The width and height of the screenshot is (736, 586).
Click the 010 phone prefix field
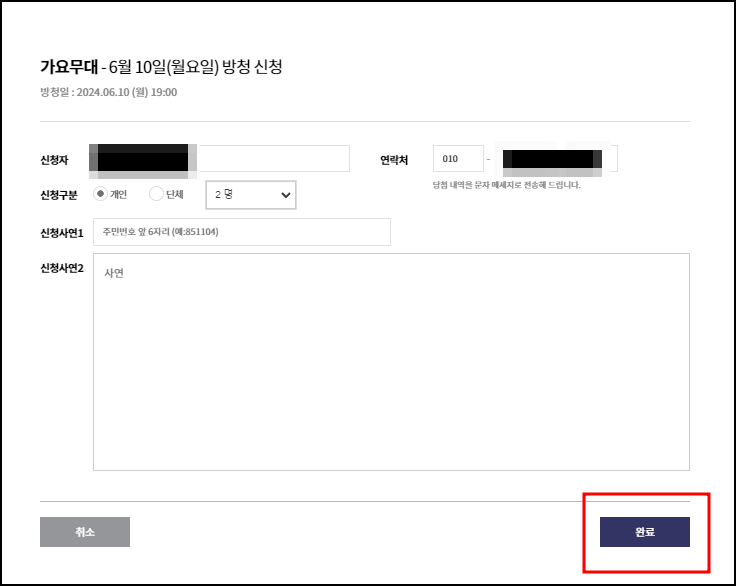pyautogui.click(x=458, y=159)
